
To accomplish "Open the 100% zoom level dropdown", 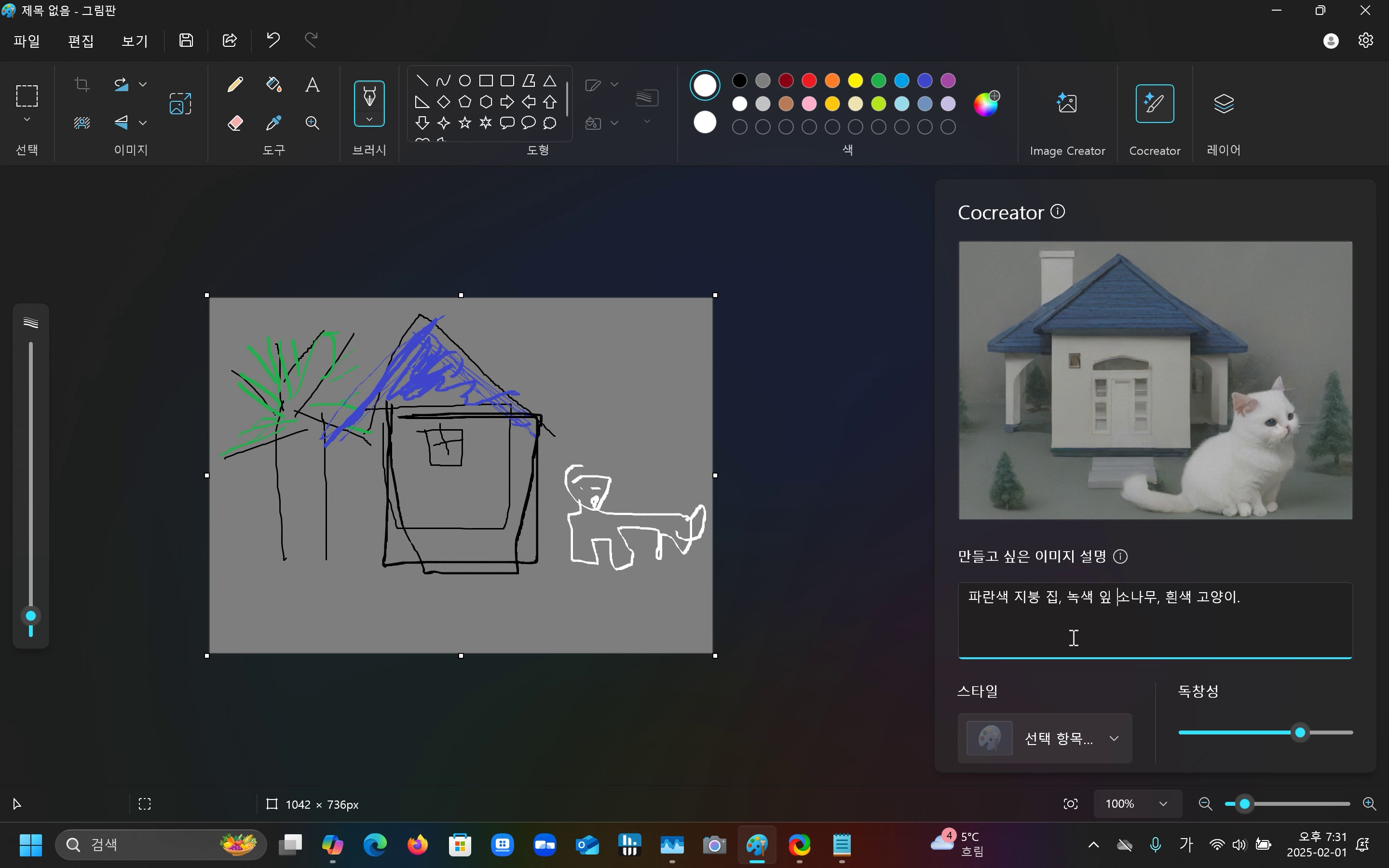I will pos(1137,804).
